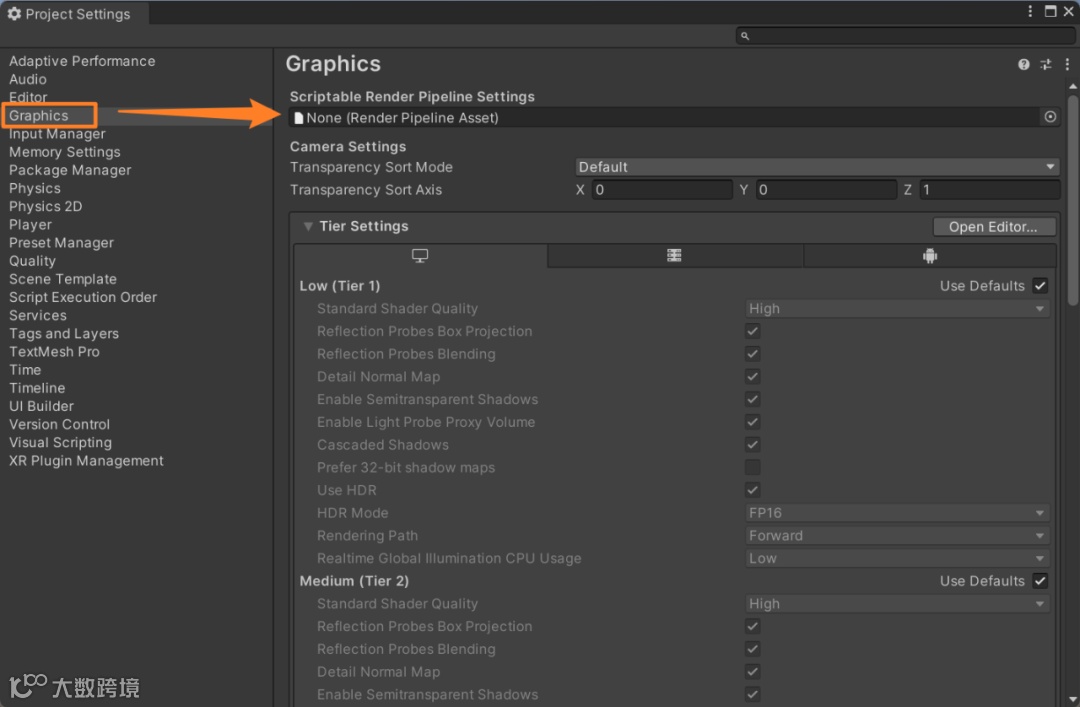Click the settings search field
Viewport: 1080px width, 707px height.
pyautogui.click(x=904, y=36)
